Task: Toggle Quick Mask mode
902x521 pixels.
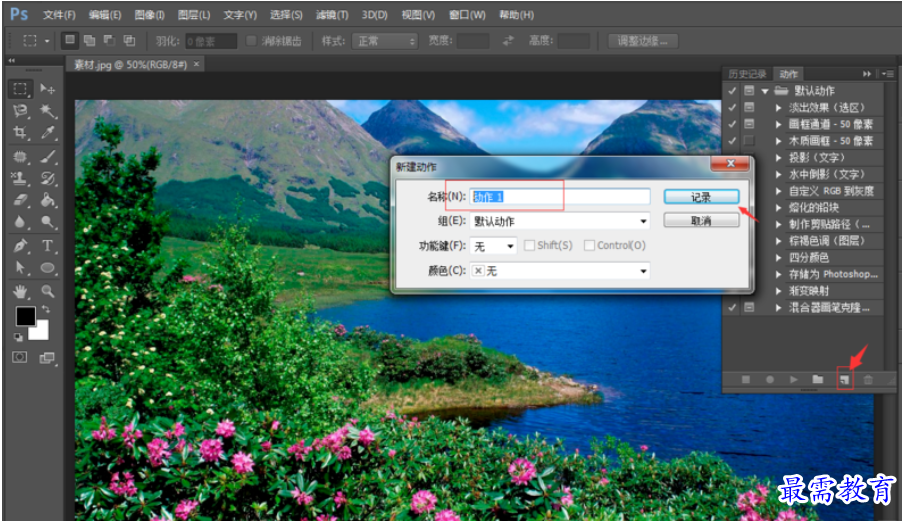Action: pyautogui.click(x=20, y=357)
